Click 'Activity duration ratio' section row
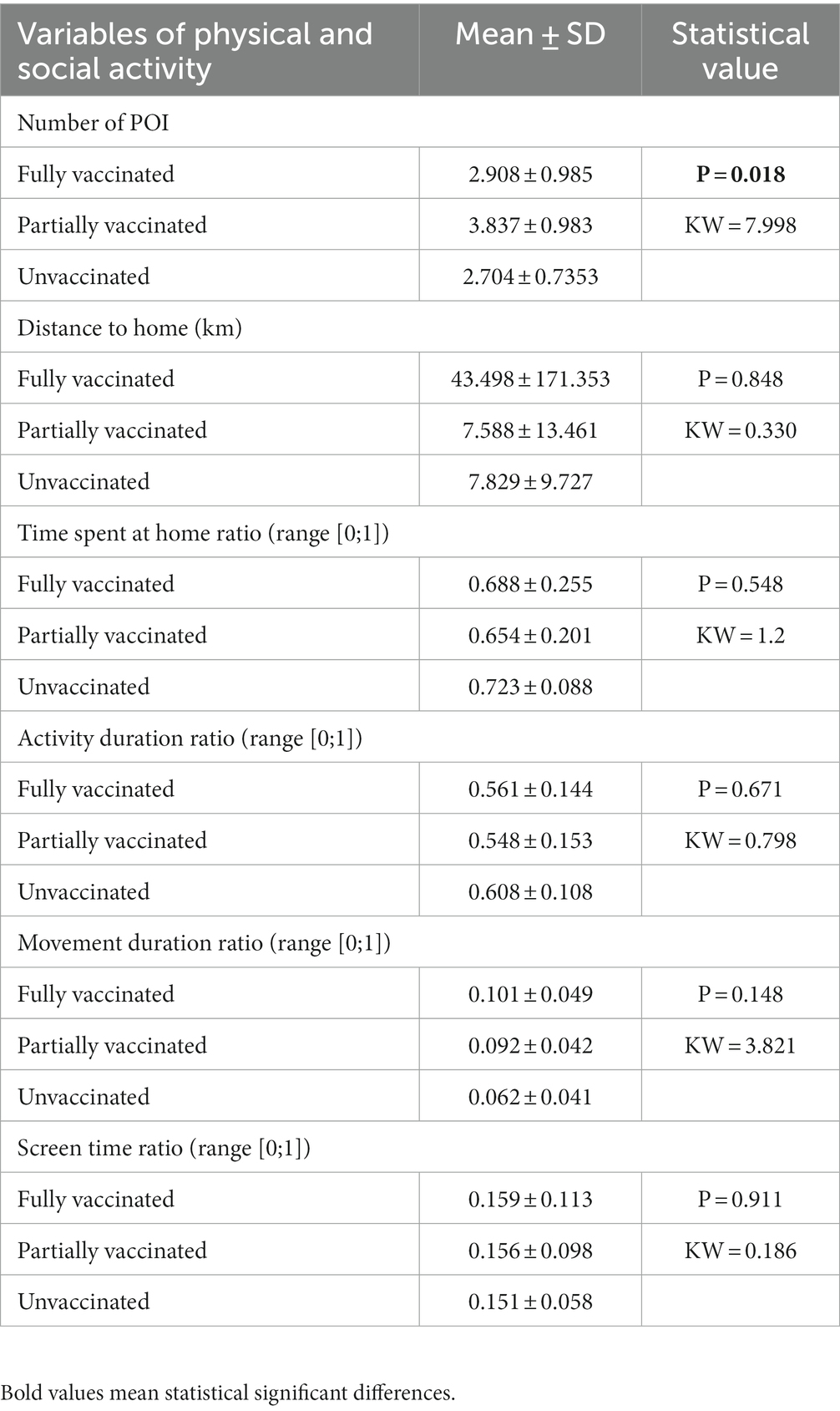The width and height of the screenshot is (840, 1411). tap(420, 738)
